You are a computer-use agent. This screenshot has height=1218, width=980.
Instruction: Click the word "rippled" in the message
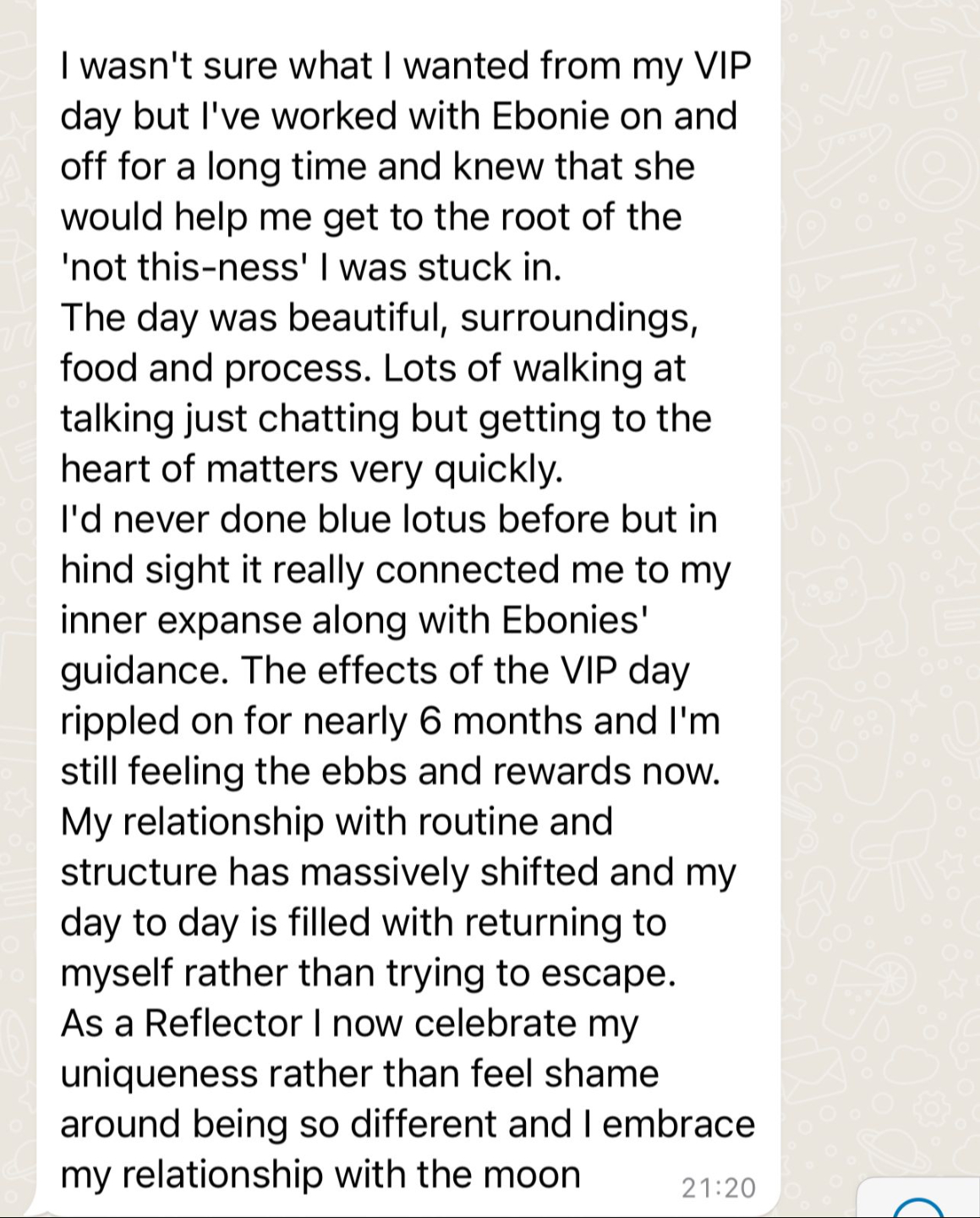coord(119,721)
